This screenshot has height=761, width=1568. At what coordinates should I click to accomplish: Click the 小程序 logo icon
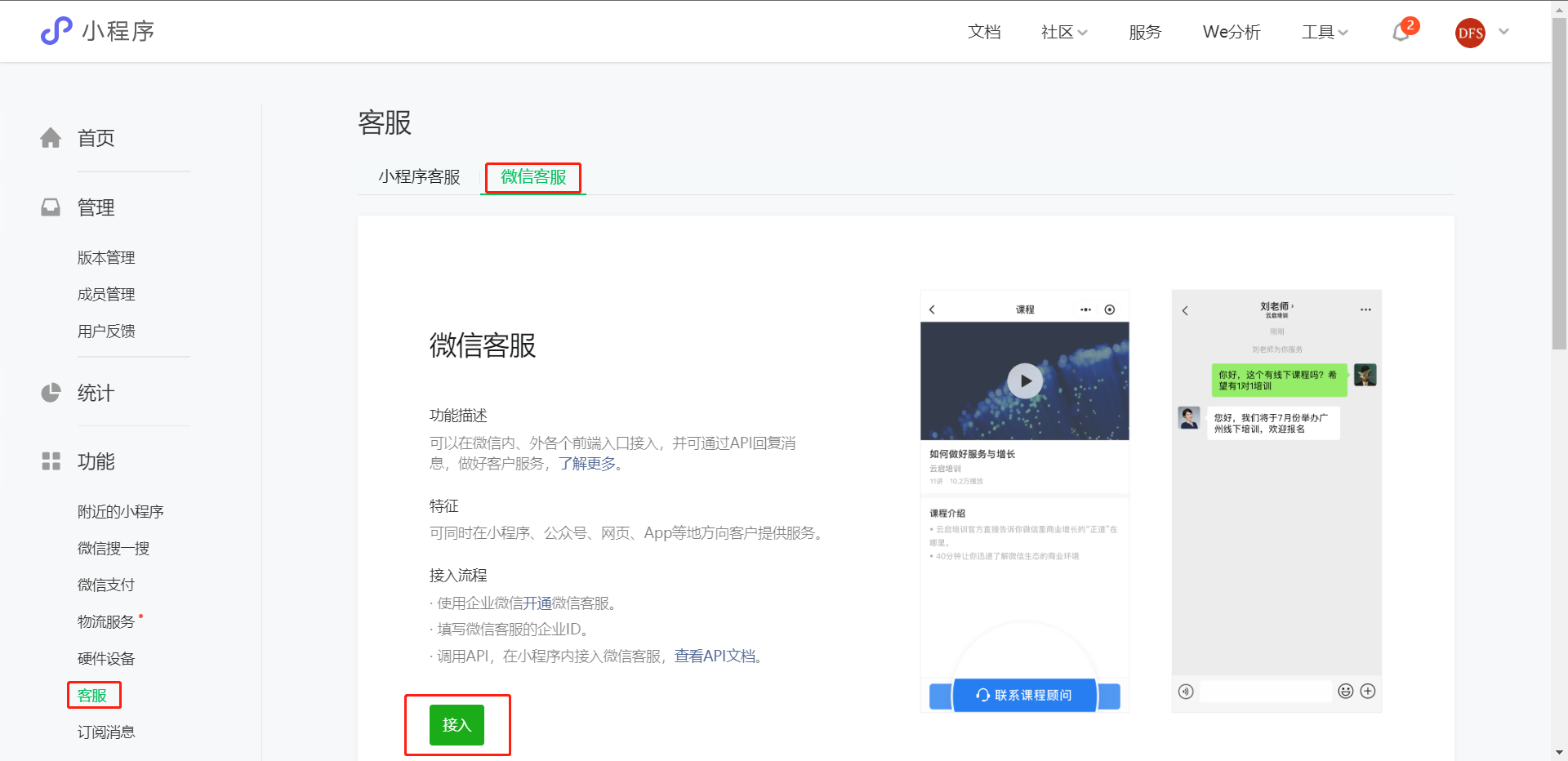56,31
